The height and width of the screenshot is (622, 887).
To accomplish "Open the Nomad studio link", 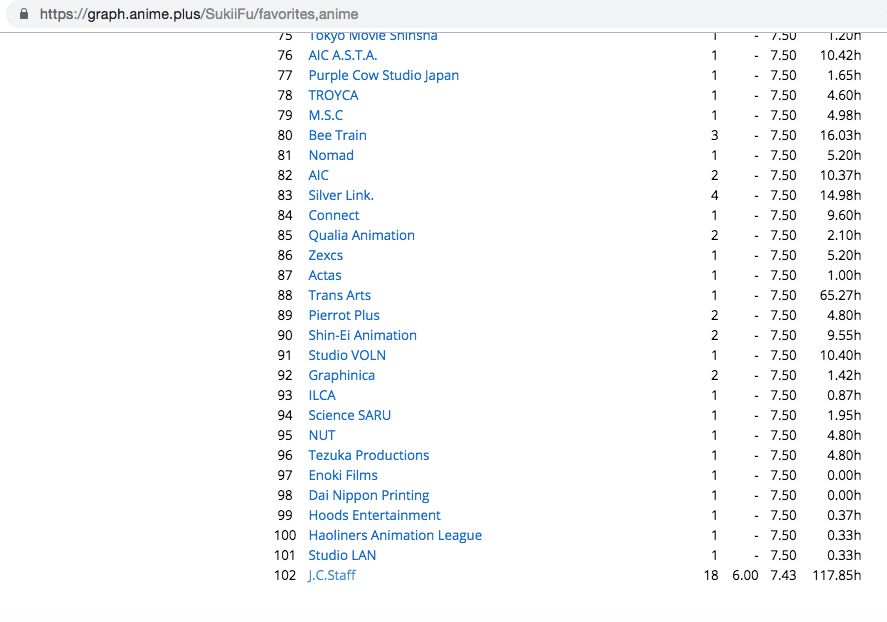I will pyautogui.click(x=331, y=155).
